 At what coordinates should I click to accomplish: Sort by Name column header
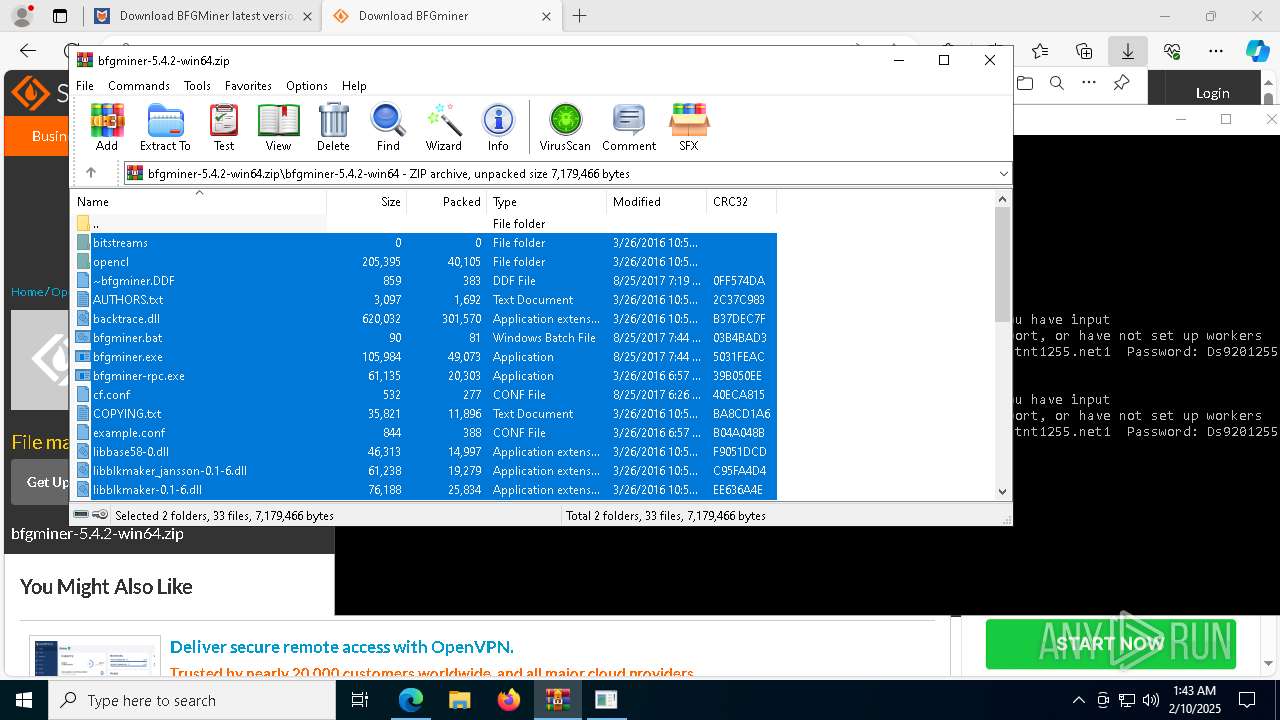click(x=200, y=202)
